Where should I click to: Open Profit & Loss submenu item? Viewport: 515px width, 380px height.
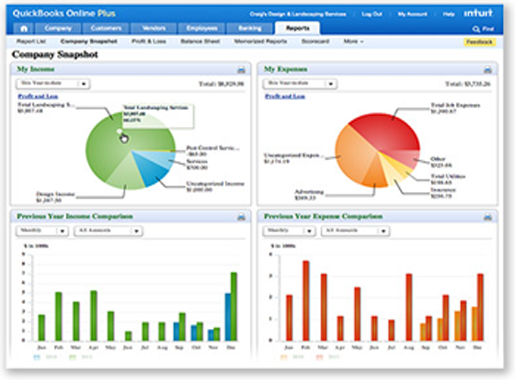149,41
